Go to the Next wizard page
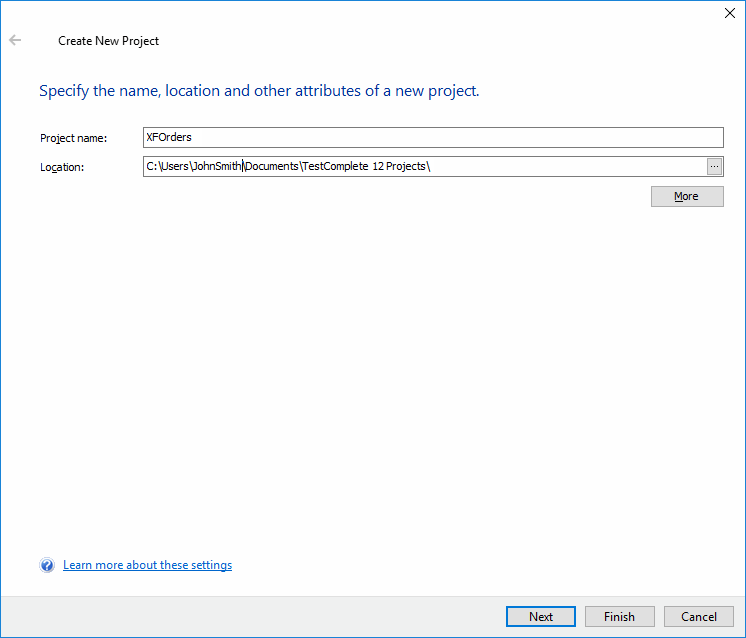This screenshot has height=638, width=746. (x=541, y=617)
